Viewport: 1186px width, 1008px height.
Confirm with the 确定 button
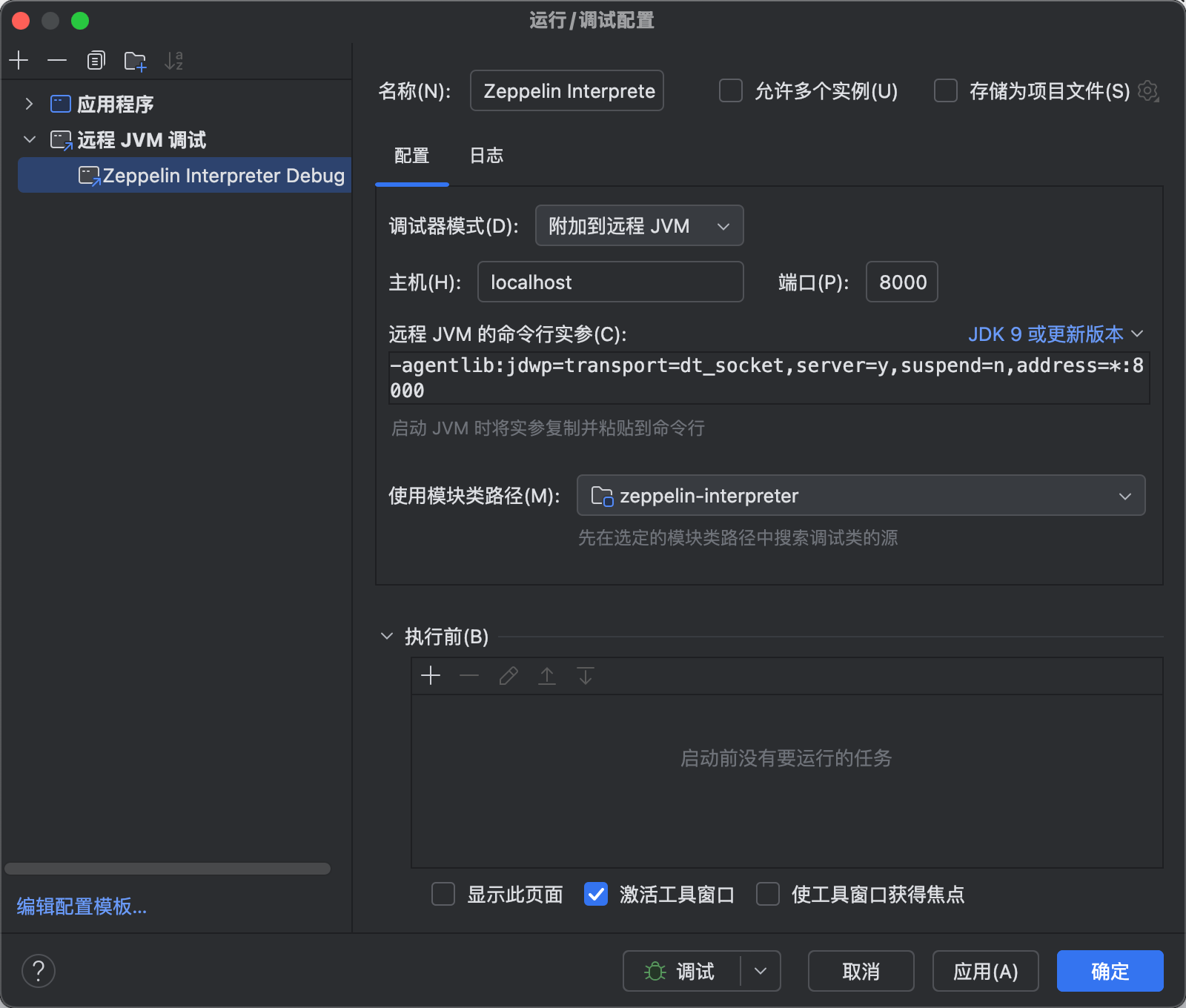pyautogui.click(x=1110, y=971)
